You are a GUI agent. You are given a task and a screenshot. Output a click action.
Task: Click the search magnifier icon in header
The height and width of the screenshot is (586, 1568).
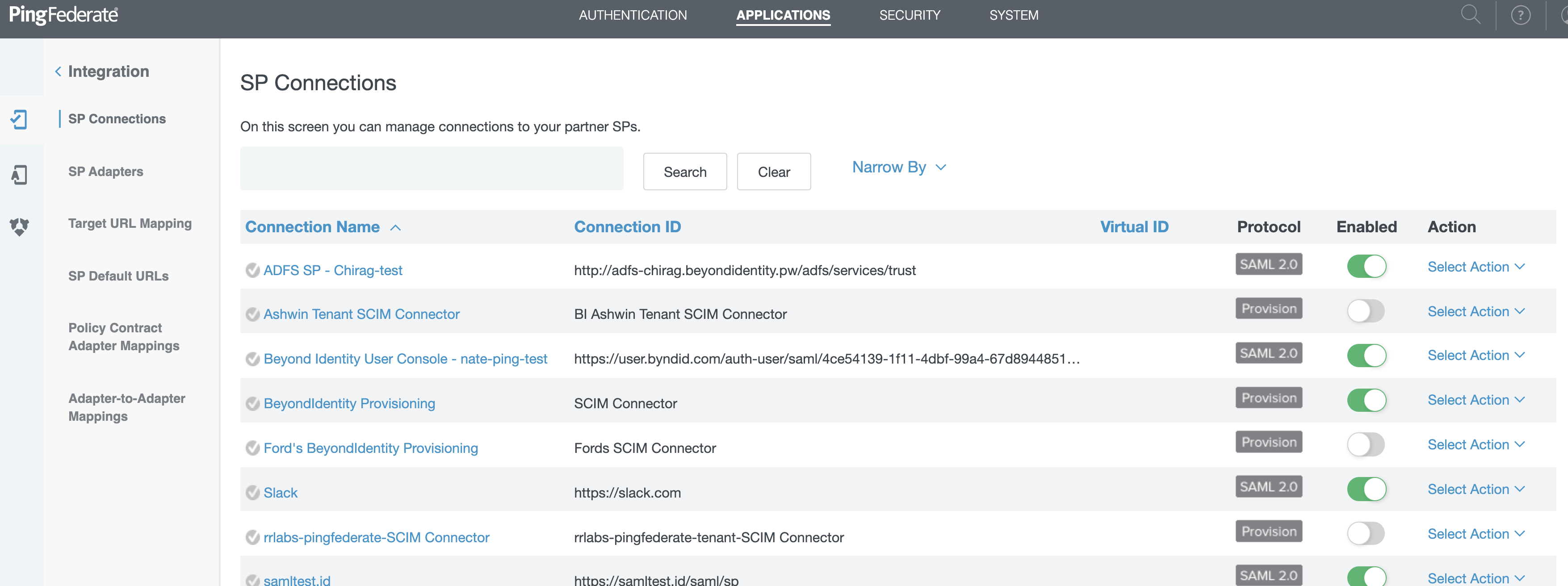coord(1470,15)
